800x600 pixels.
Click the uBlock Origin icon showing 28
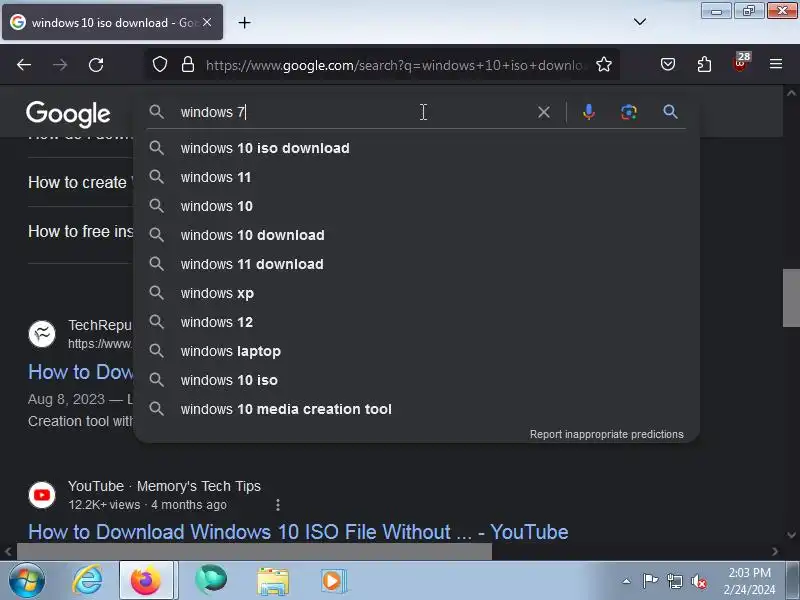click(x=741, y=63)
